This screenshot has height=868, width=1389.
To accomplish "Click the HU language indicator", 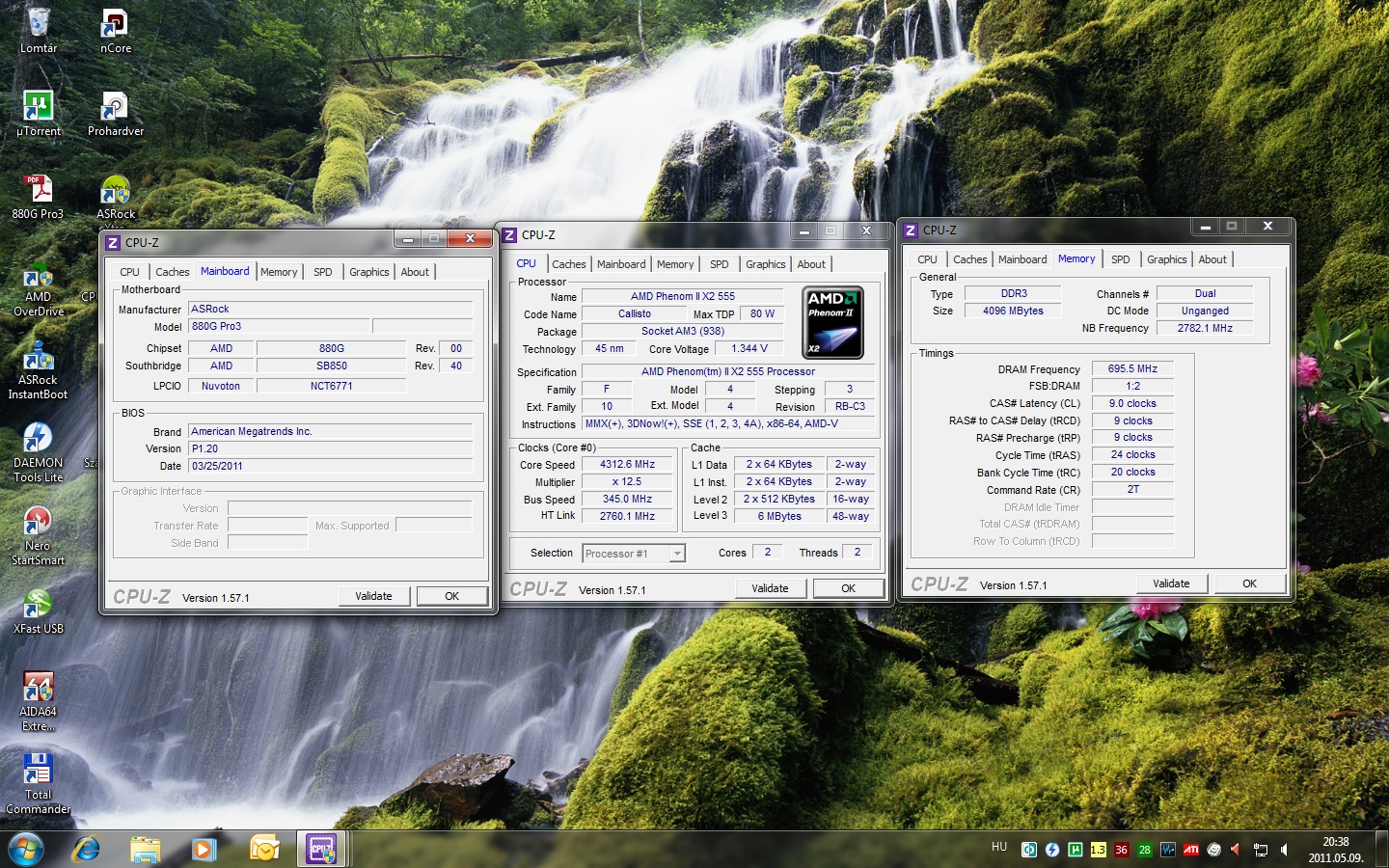I will pyautogui.click(x=999, y=847).
